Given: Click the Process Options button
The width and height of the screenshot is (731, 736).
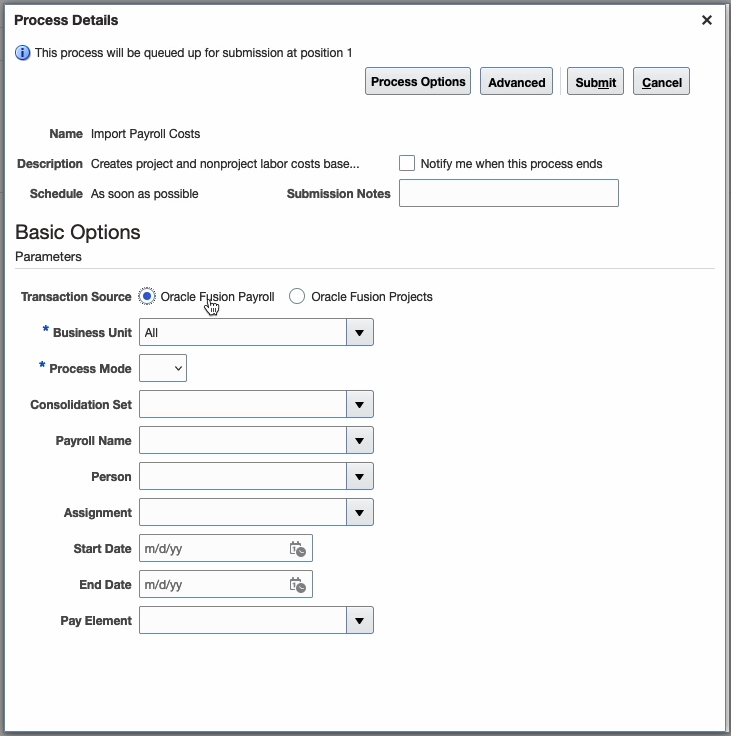Looking at the screenshot, I should [x=418, y=81].
